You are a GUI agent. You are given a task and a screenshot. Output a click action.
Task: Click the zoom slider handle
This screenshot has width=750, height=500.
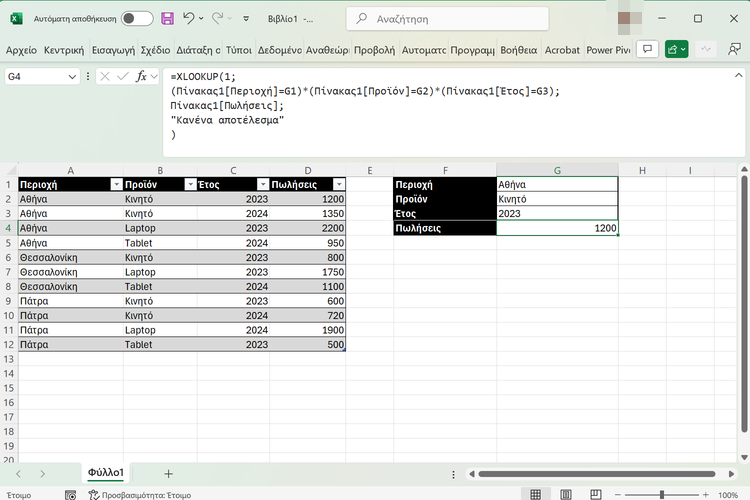[662, 494]
